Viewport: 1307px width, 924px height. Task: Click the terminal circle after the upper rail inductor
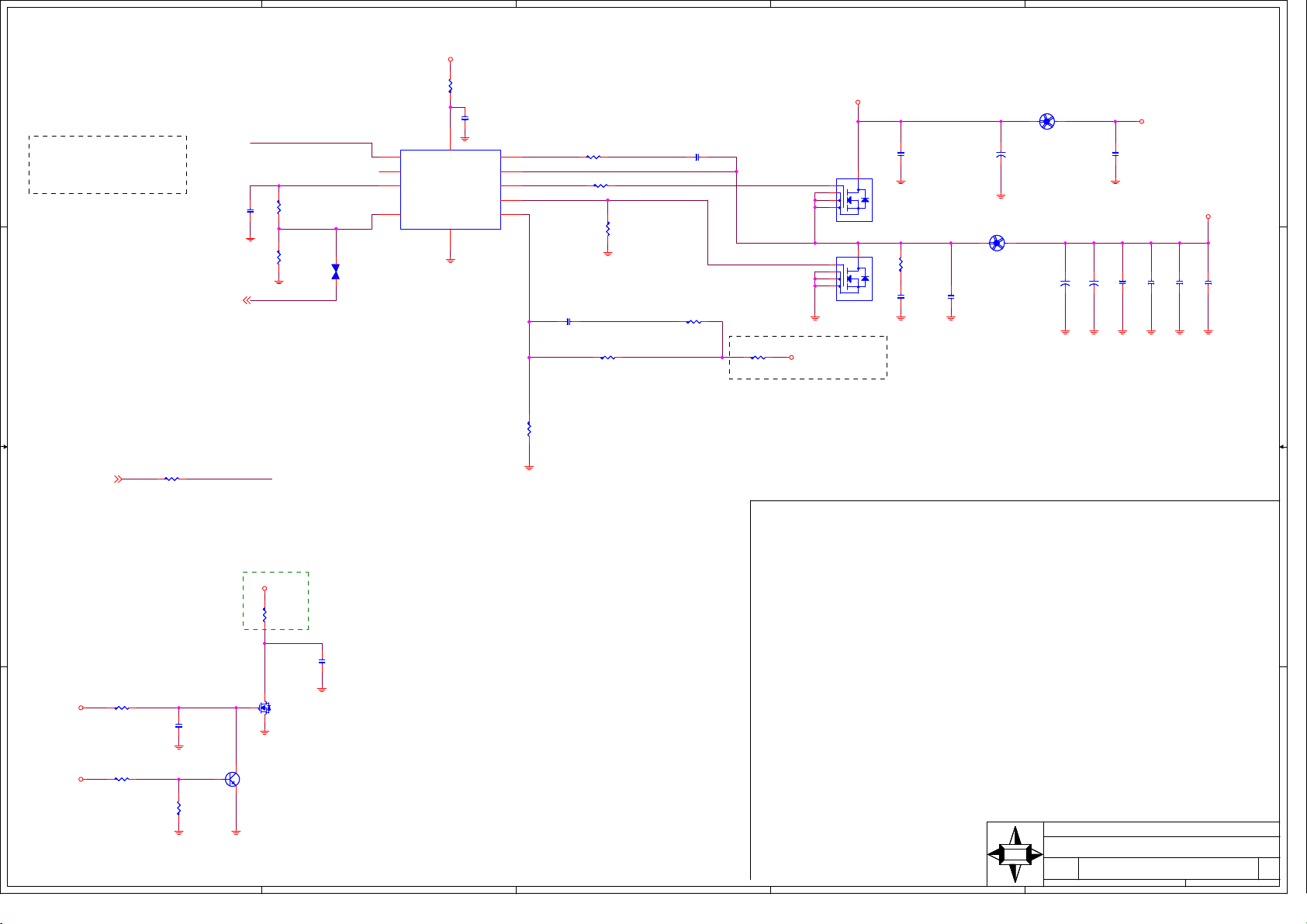coord(1142,121)
